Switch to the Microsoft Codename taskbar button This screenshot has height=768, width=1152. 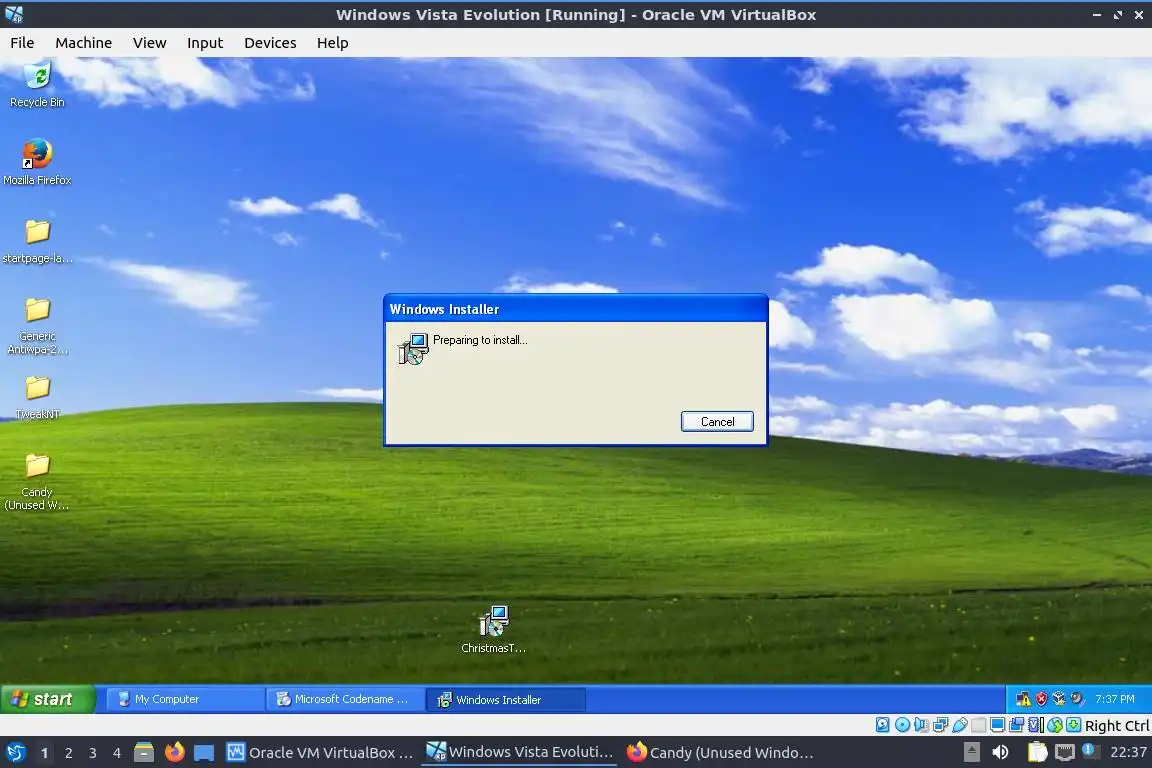pyautogui.click(x=345, y=699)
